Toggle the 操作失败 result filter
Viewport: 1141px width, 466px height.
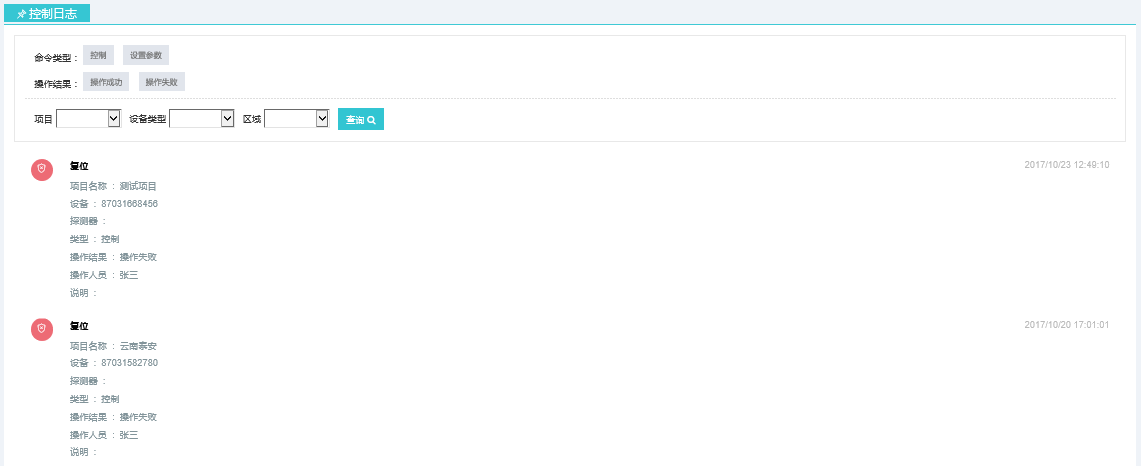tap(161, 82)
